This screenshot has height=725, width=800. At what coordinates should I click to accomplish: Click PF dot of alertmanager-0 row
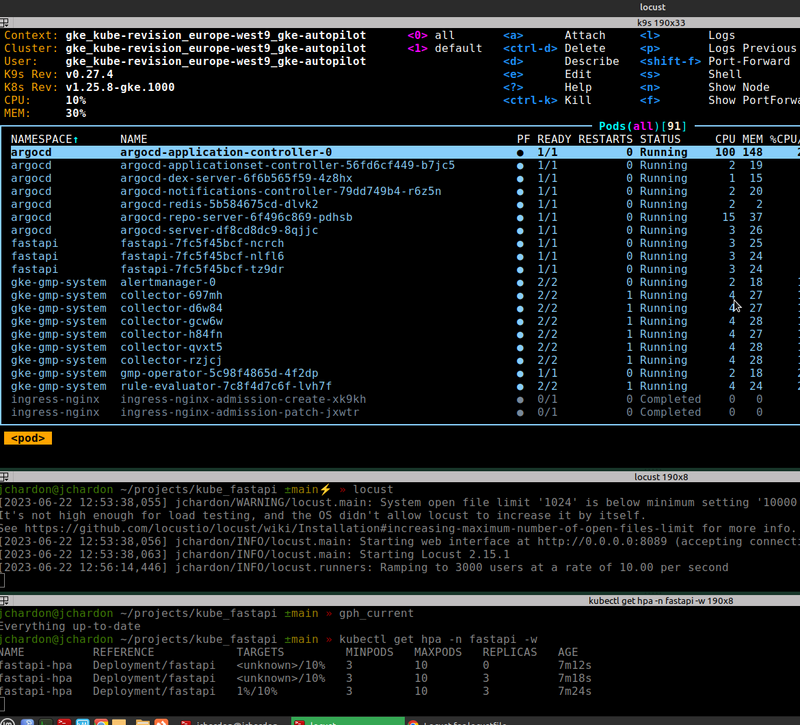click(520, 283)
